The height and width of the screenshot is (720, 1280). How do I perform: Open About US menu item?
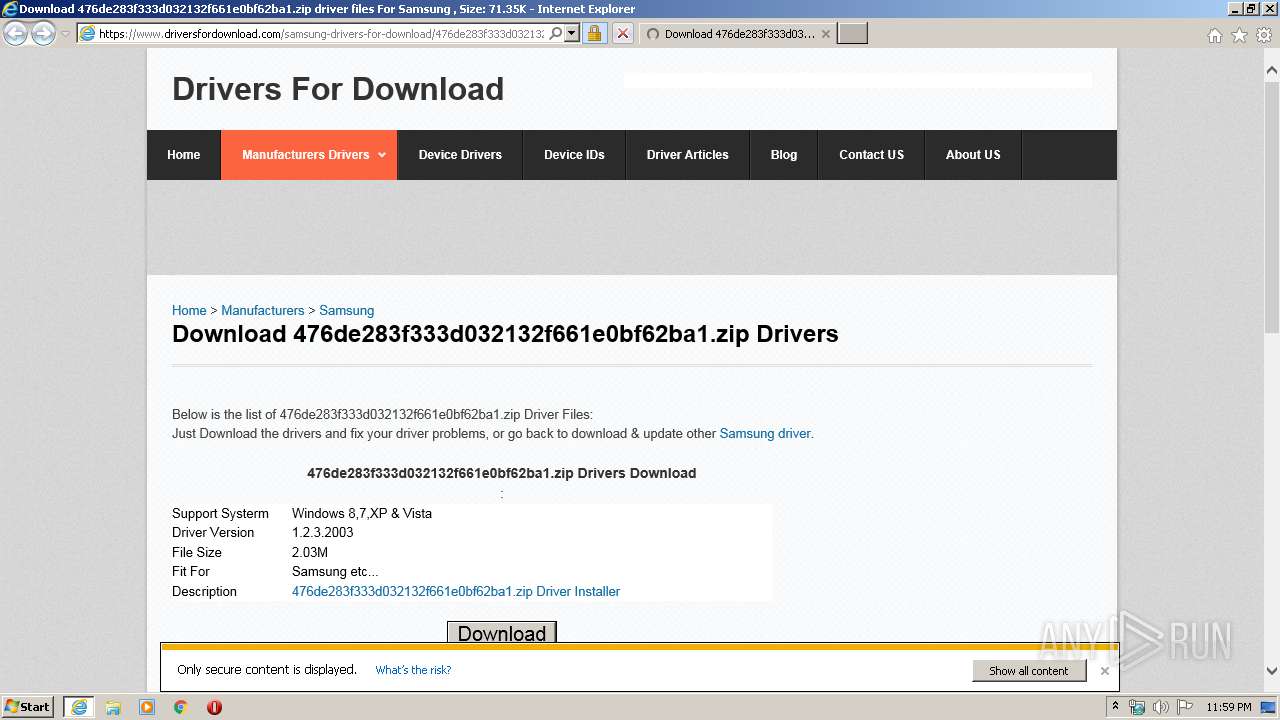[973, 155]
